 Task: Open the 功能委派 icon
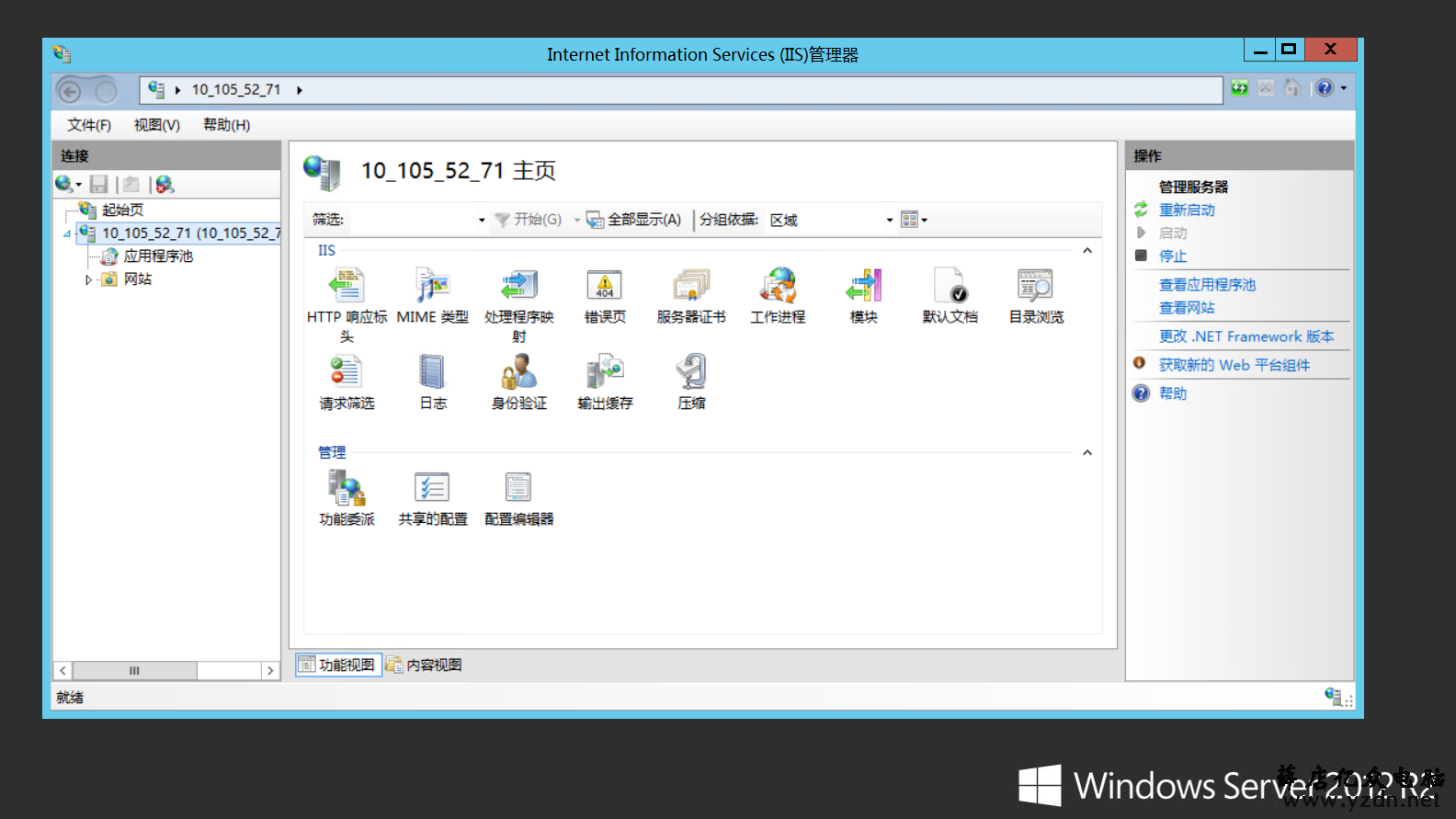347,488
